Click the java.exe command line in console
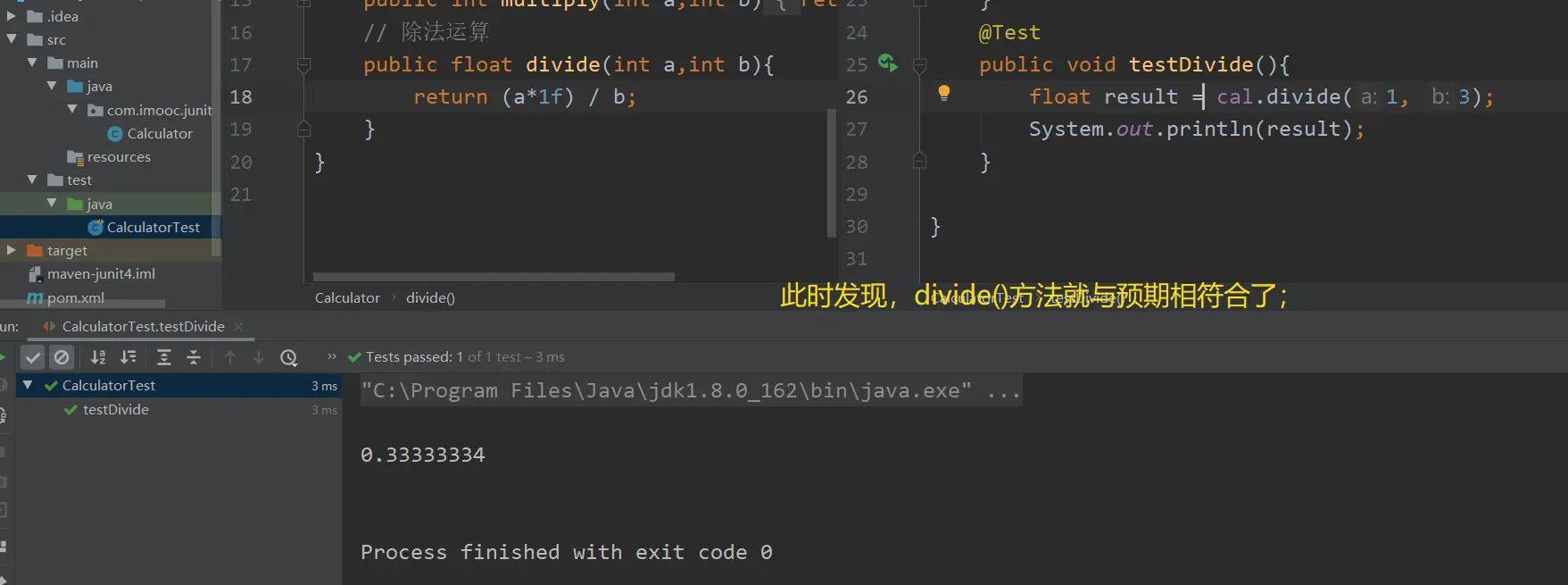Image resolution: width=1568 pixels, height=585 pixels. 691,390
